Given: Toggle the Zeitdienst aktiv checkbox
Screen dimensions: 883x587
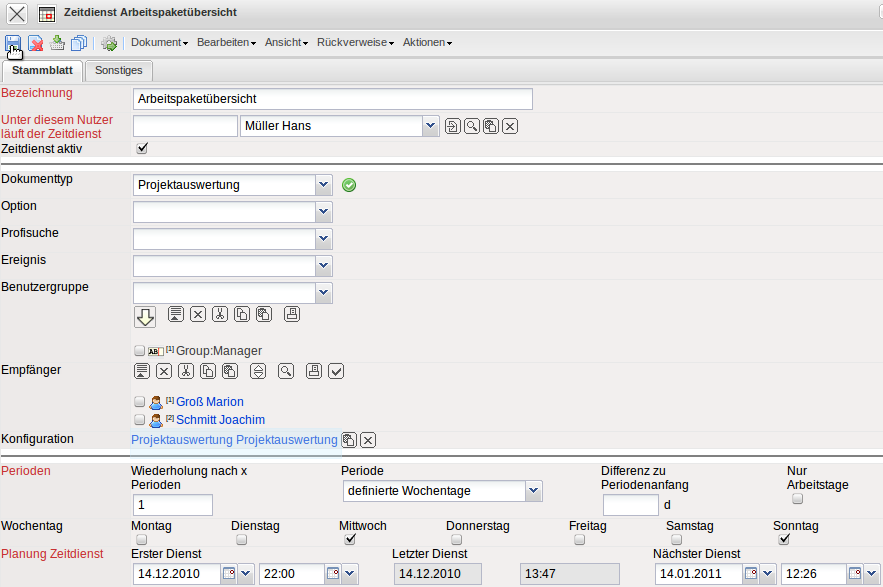Looking at the screenshot, I should pyautogui.click(x=142, y=149).
